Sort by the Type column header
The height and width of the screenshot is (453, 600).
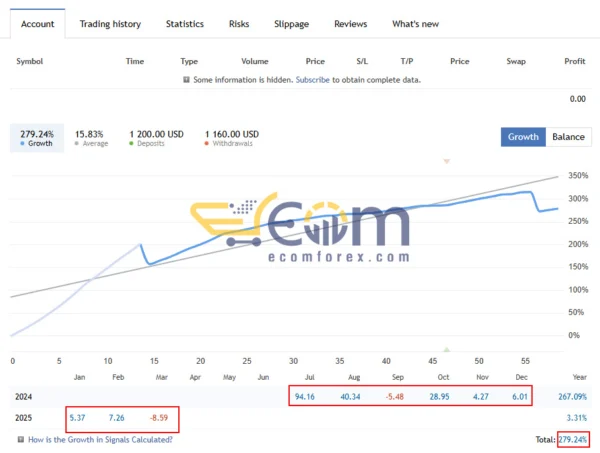coord(189,61)
